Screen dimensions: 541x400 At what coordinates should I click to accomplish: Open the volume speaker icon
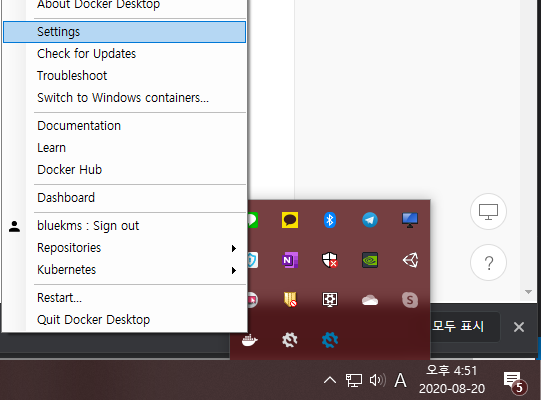tap(377, 380)
